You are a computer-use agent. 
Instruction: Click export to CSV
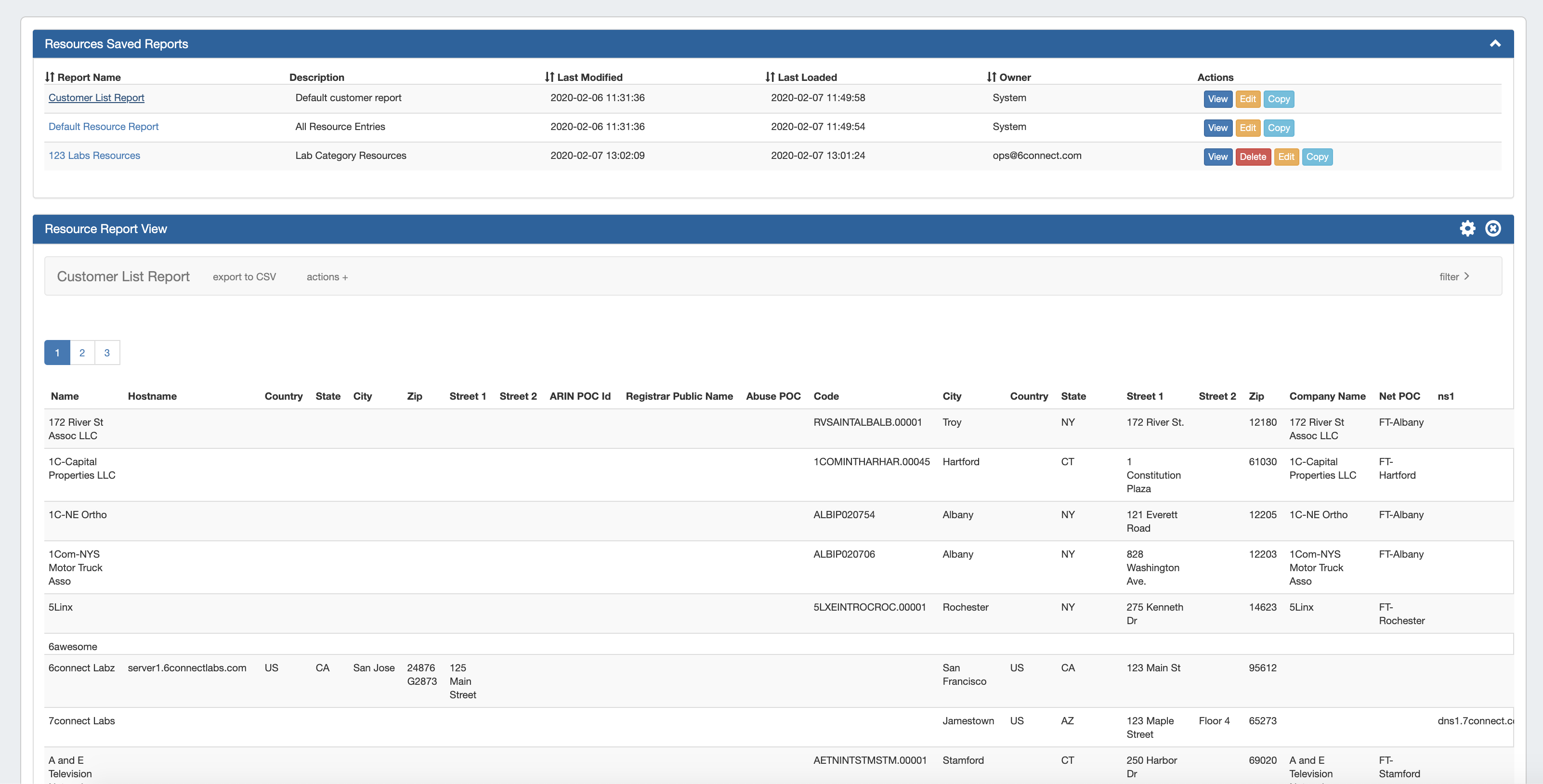point(244,277)
